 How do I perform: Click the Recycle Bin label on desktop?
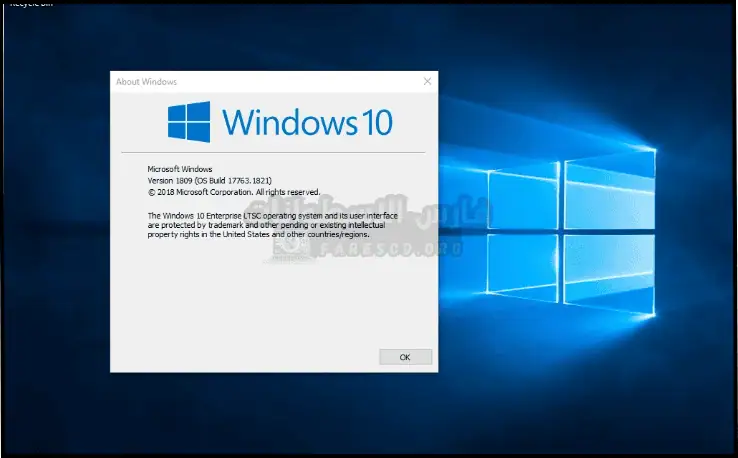pyautogui.click(x=31, y=4)
